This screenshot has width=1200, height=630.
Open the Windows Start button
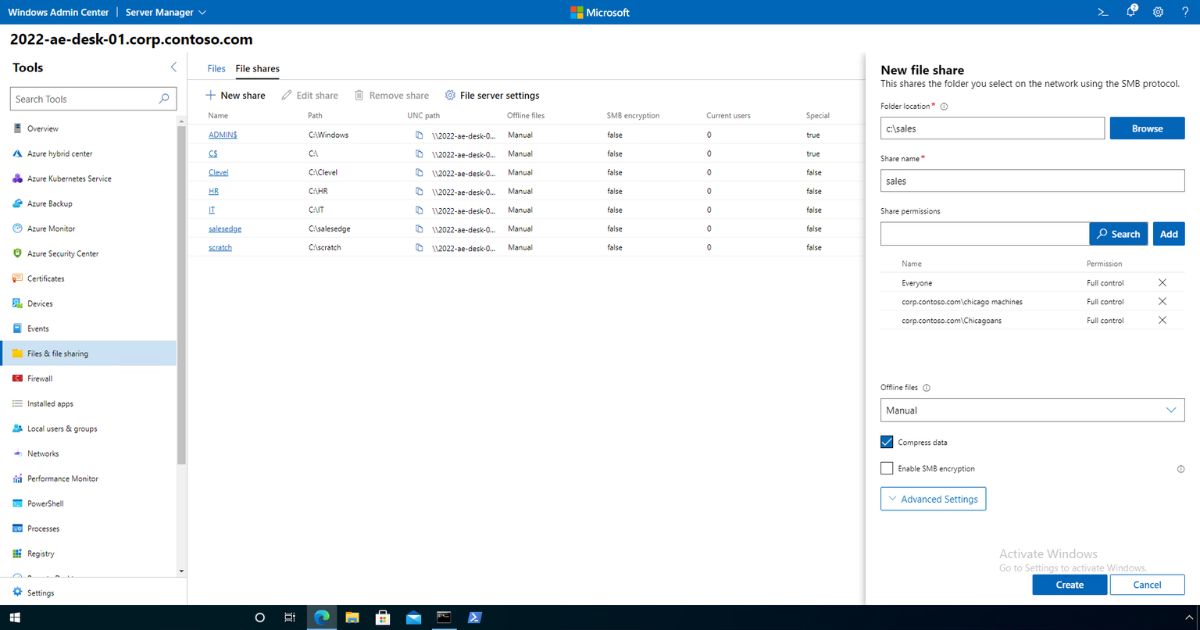click(x=15, y=618)
